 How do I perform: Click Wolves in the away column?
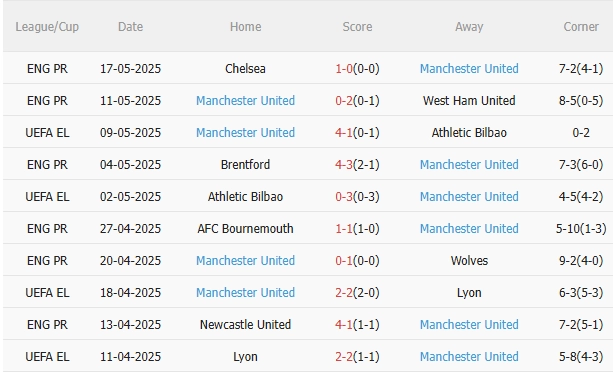tap(469, 261)
